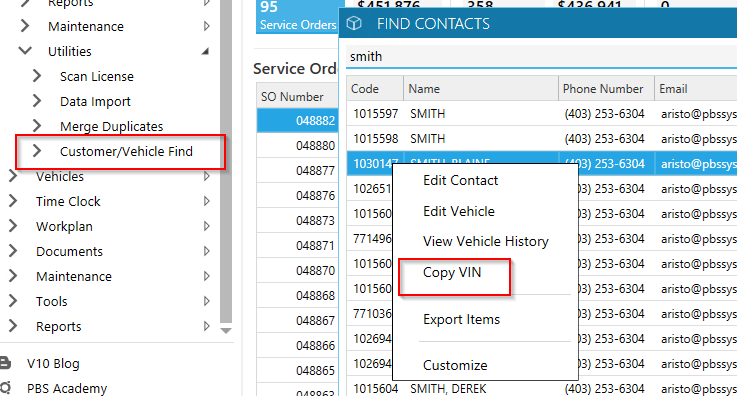Viewport: 737px width, 396px height.
Task: Select service order 048870
Action: coord(298,271)
